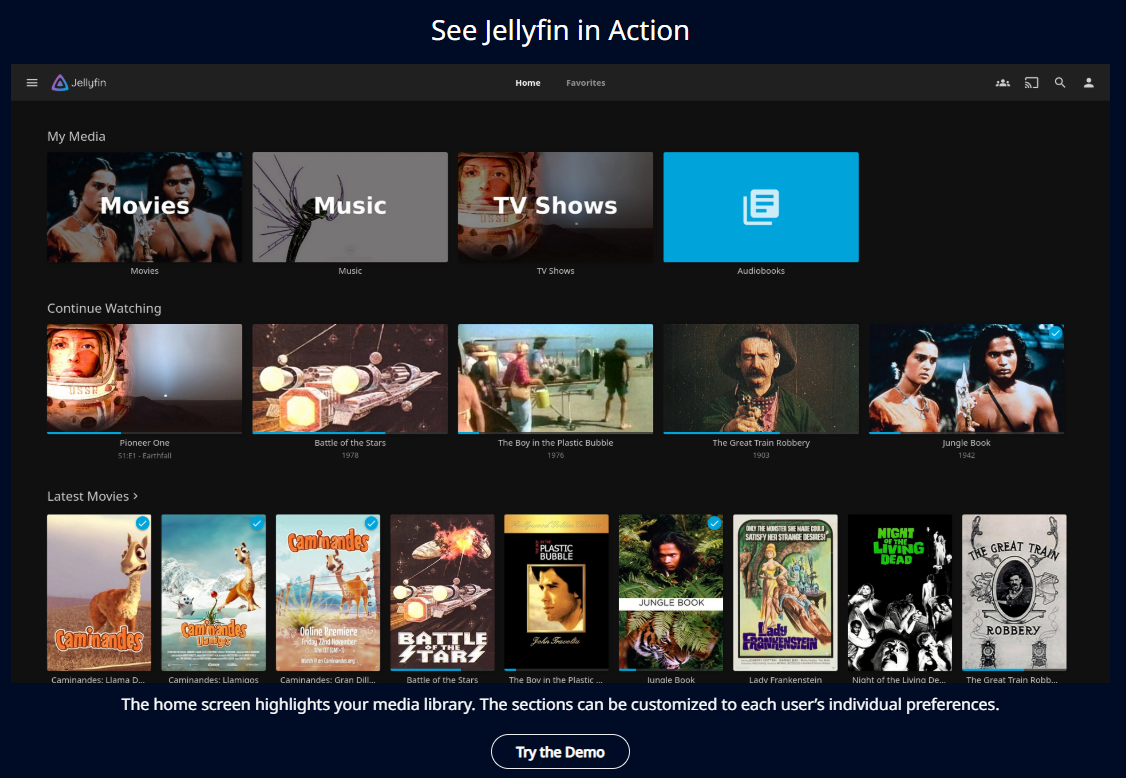Click the Music label under the card
1126x778 pixels.
tap(350, 271)
